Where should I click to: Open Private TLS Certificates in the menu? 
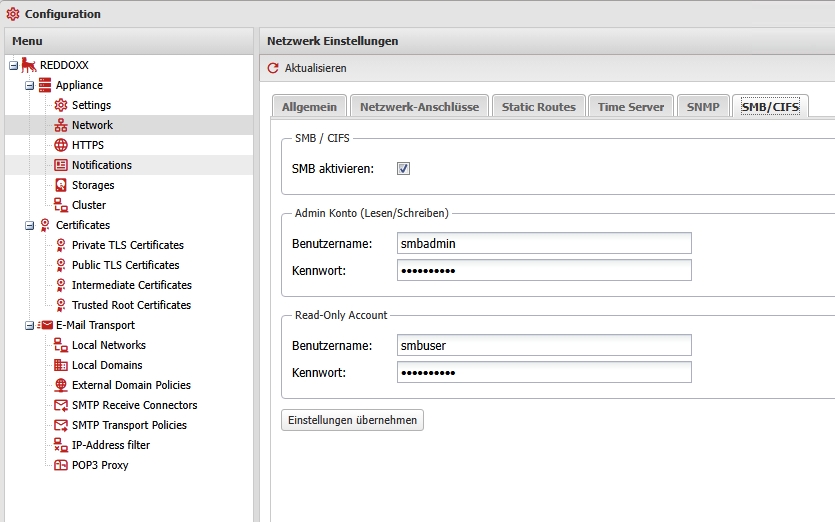click(127, 245)
